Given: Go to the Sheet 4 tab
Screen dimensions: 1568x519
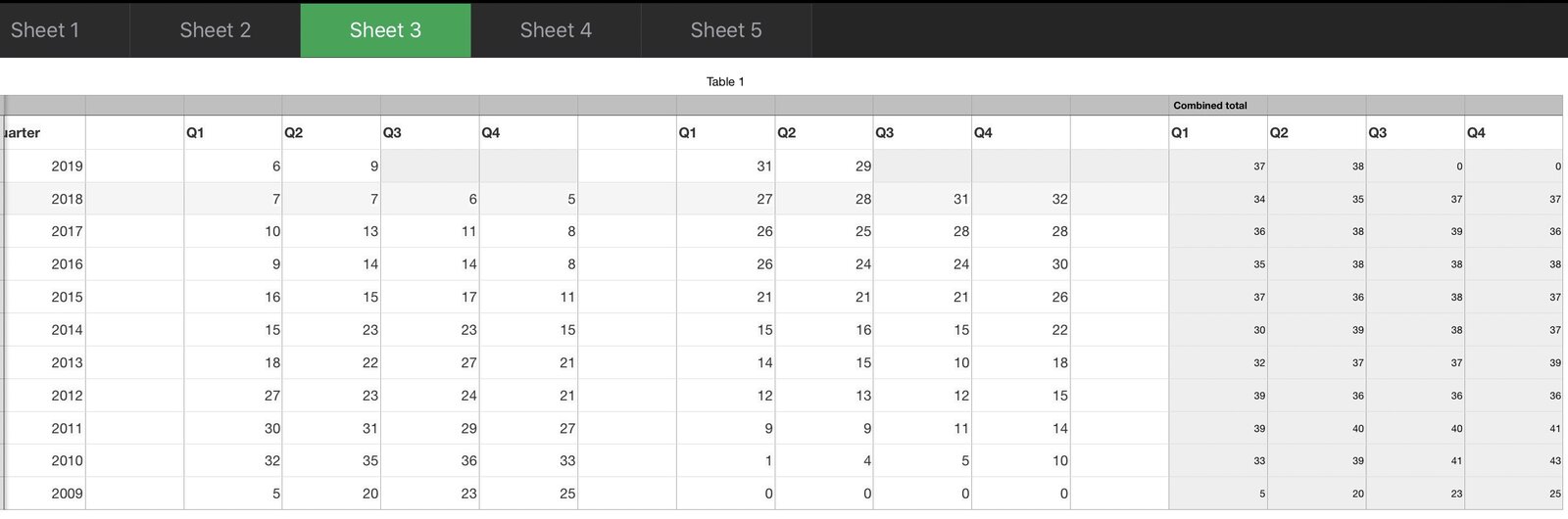Looking at the screenshot, I should (556, 30).
